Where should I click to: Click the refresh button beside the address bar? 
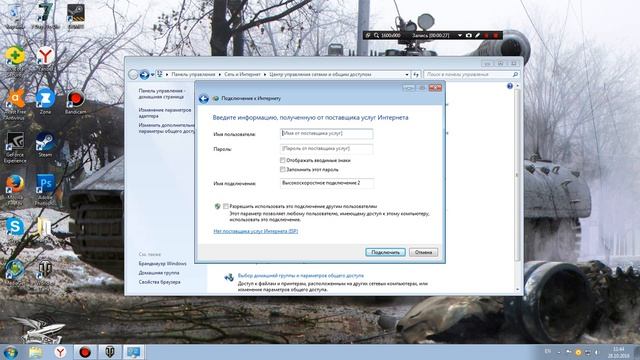(x=416, y=75)
